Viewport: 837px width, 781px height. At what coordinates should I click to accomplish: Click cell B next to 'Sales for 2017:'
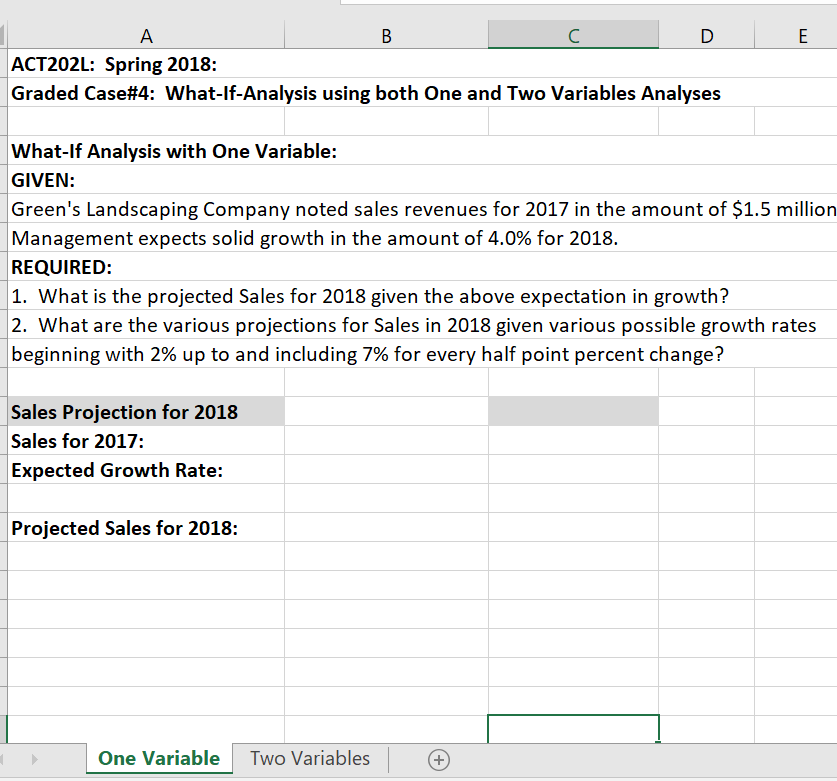386,440
